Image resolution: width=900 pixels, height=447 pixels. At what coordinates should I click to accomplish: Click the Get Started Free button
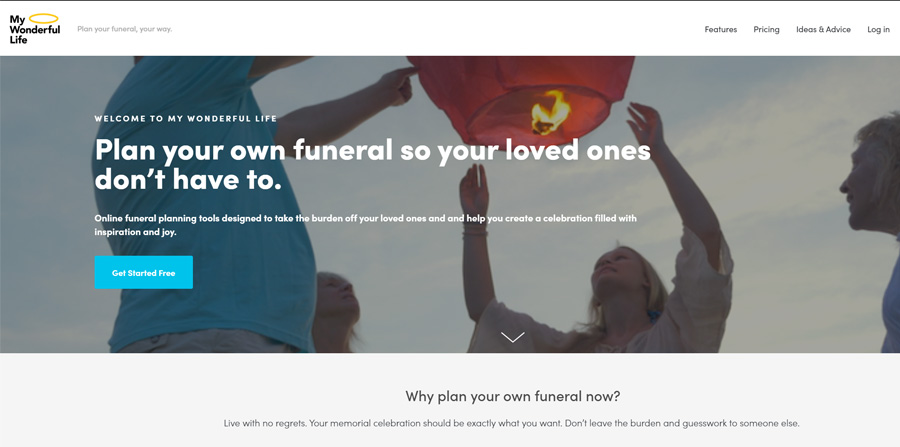(x=143, y=273)
